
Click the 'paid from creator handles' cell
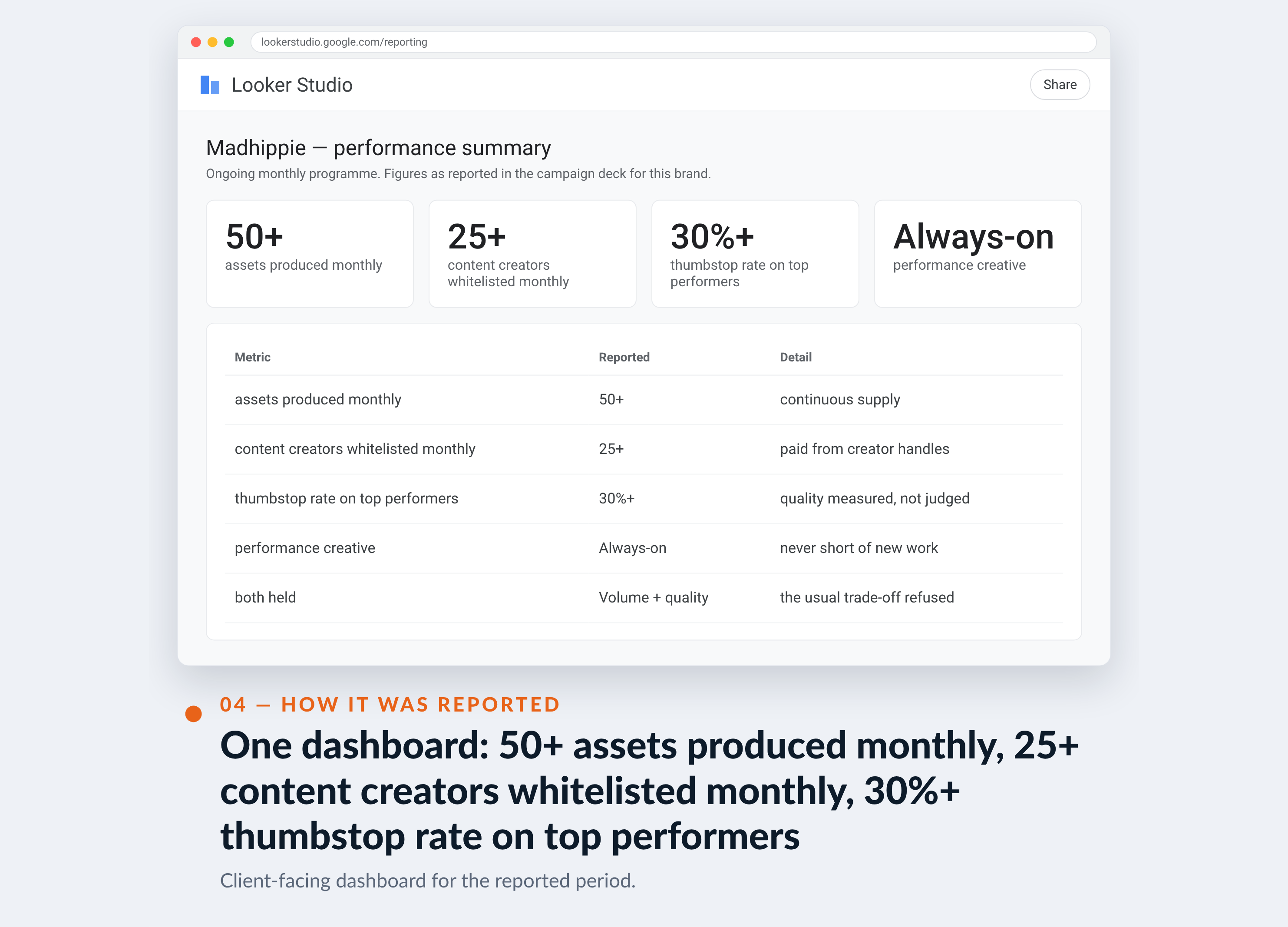[x=864, y=449]
